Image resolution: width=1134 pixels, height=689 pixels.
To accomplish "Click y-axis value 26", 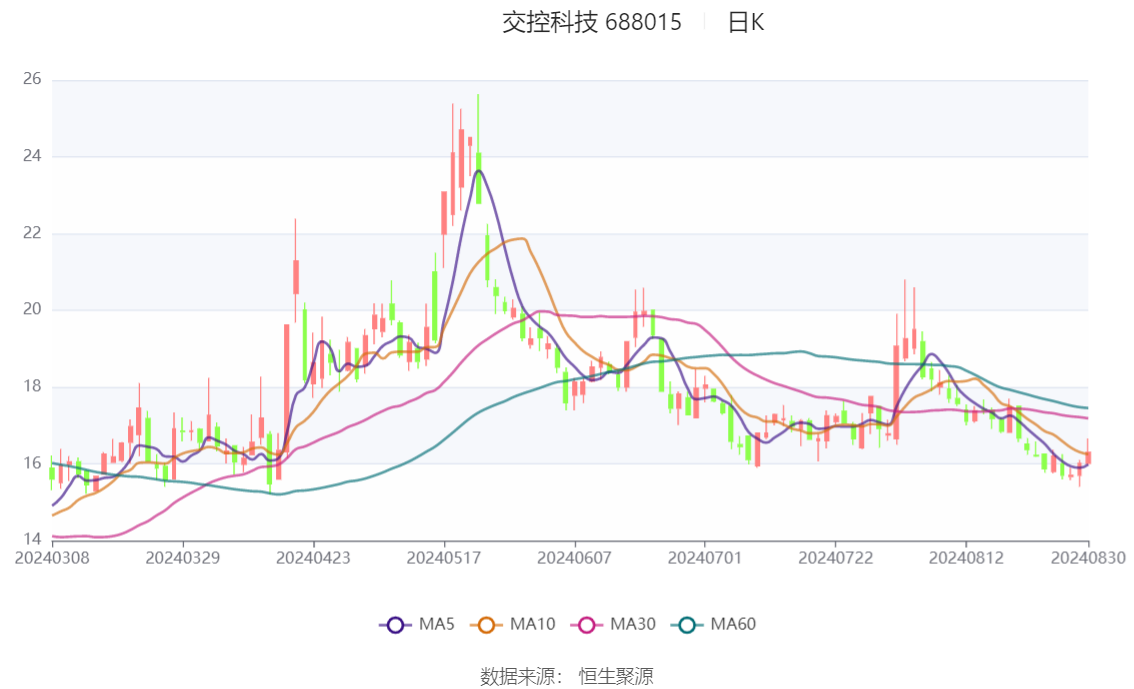I will pos(32,79).
